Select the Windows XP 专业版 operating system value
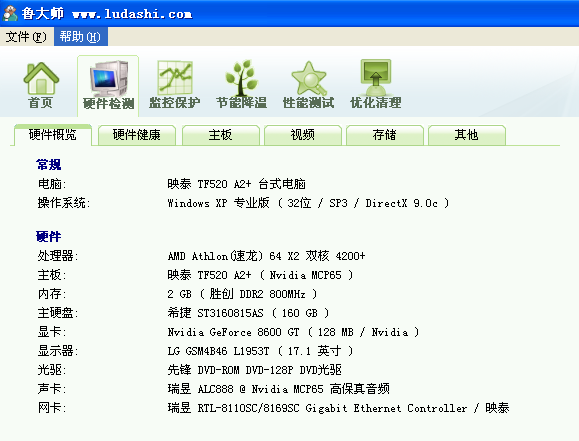This screenshot has width=579, height=441. tap(308, 203)
